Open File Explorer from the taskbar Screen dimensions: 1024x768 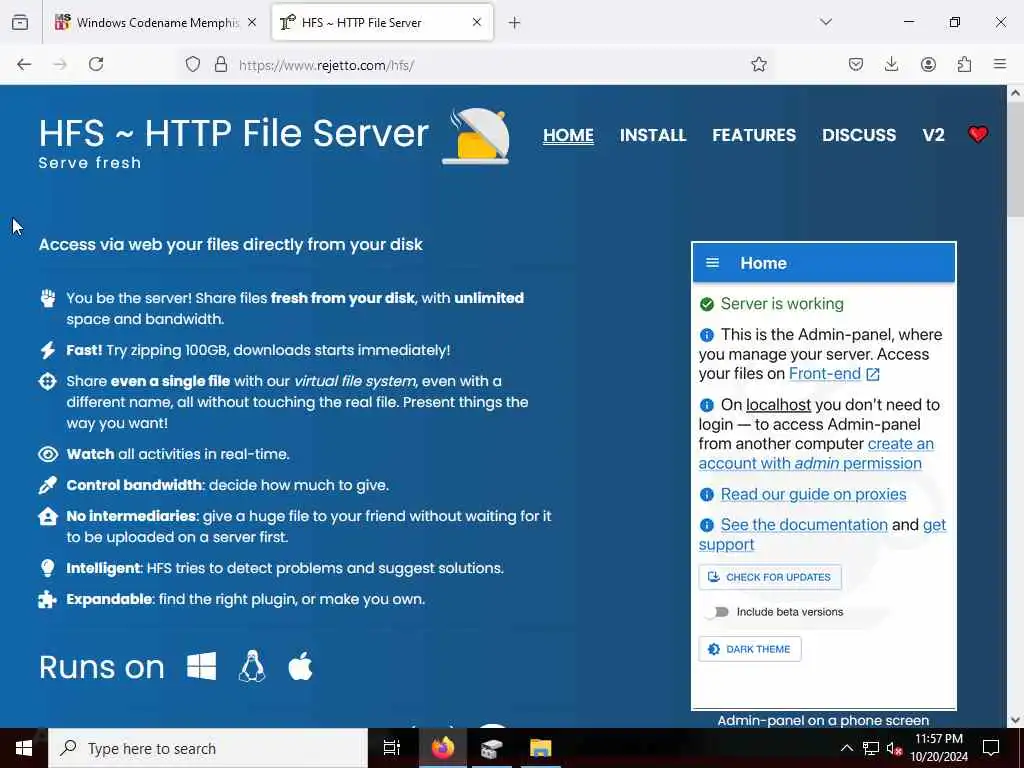541,748
